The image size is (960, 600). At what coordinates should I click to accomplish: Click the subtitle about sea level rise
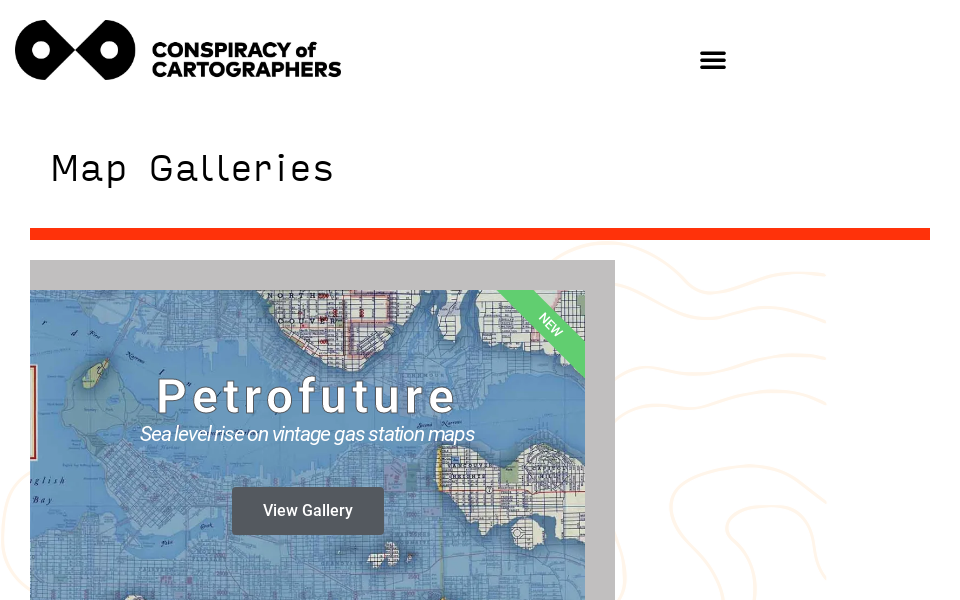click(307, 434)
